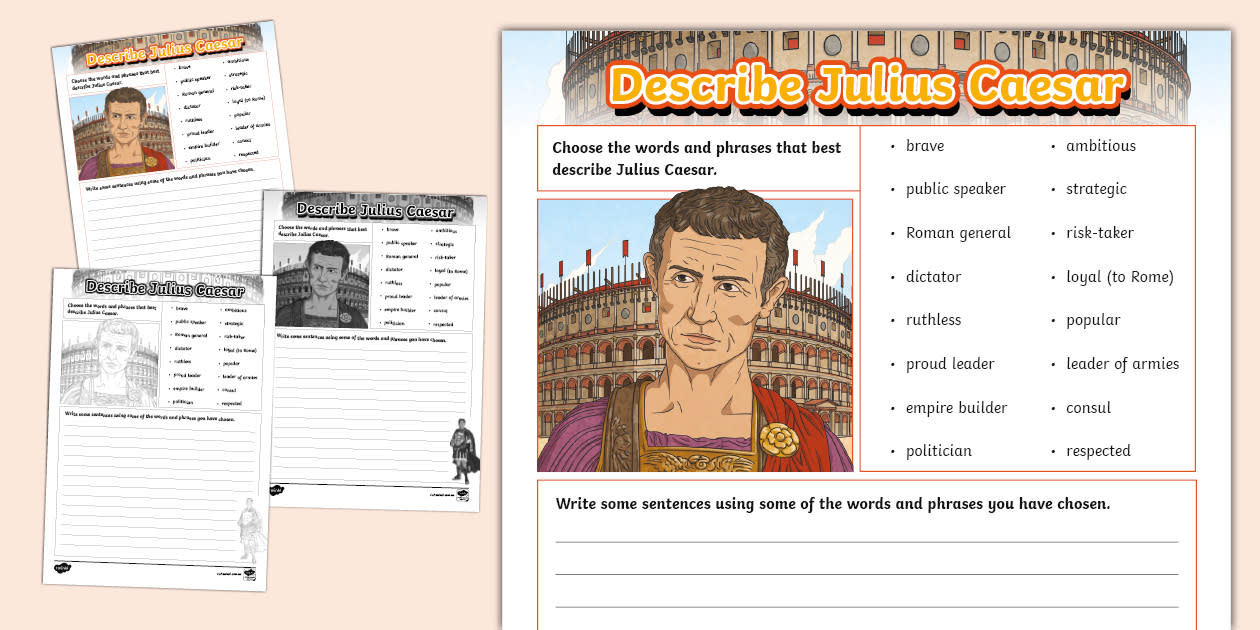This screenshot has height=630, width=1260.
Task: Click the first blank writing line on main worksheet
Action: (x=866, y=540)
